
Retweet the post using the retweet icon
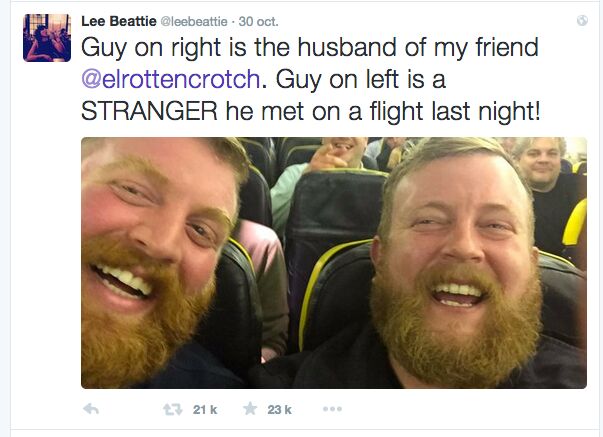173,409
